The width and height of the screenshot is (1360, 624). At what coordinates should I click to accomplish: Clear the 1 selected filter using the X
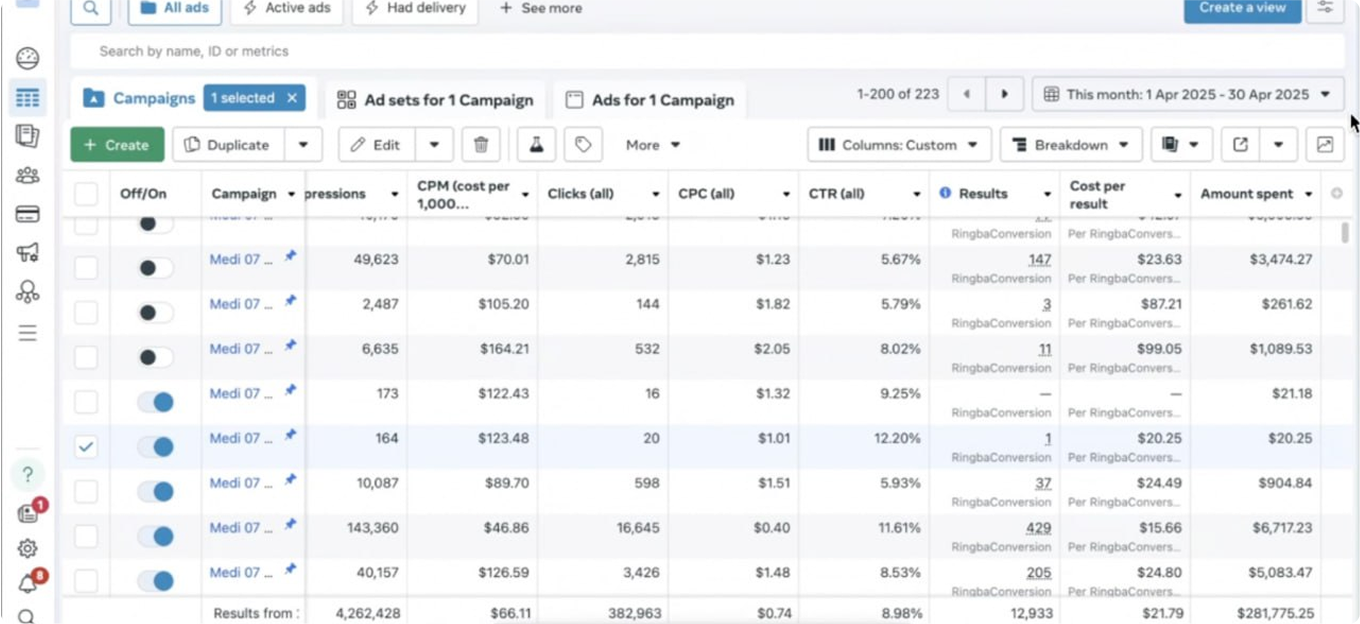pyautogui.click(x=292, y=98)
